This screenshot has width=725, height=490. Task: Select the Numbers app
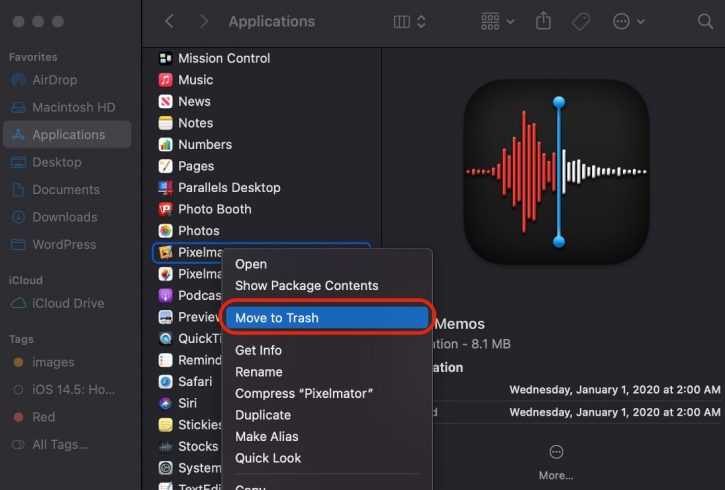point(262,145)
